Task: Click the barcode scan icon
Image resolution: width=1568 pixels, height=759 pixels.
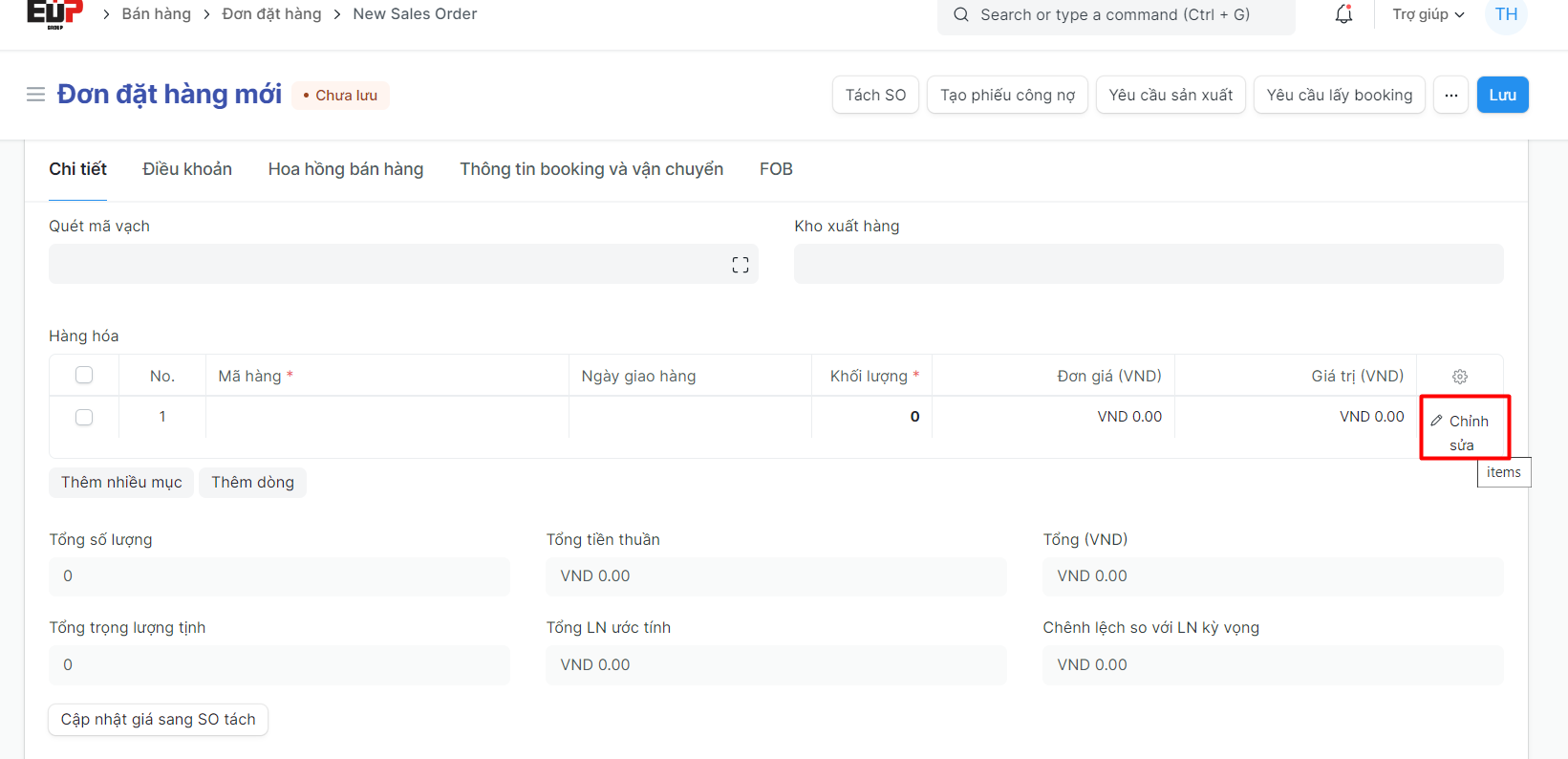Action: click(x=740, y=265)
